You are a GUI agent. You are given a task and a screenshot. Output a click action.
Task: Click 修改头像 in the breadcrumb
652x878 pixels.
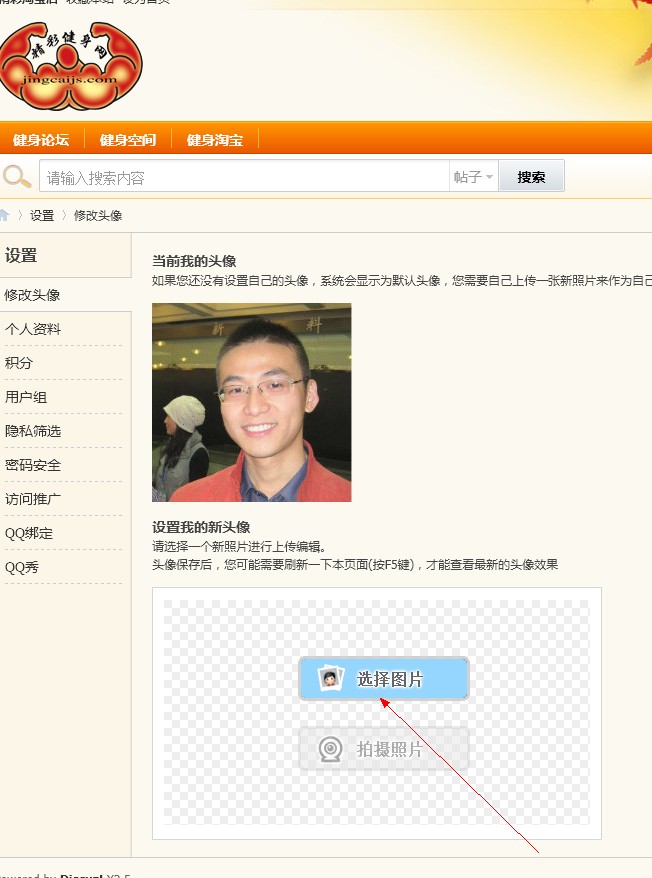coord(98,216)
